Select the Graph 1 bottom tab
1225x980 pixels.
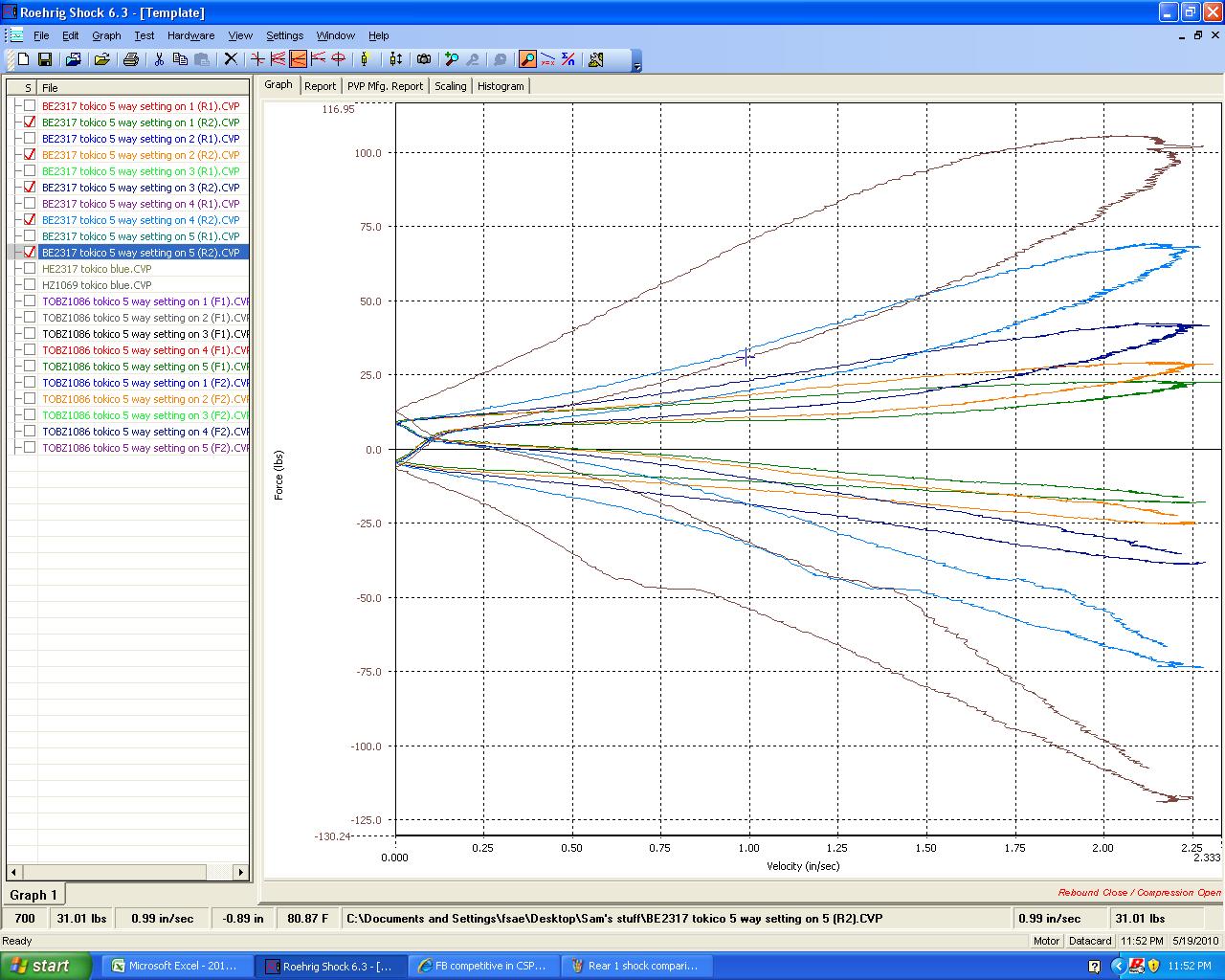(x=33, y=895)
